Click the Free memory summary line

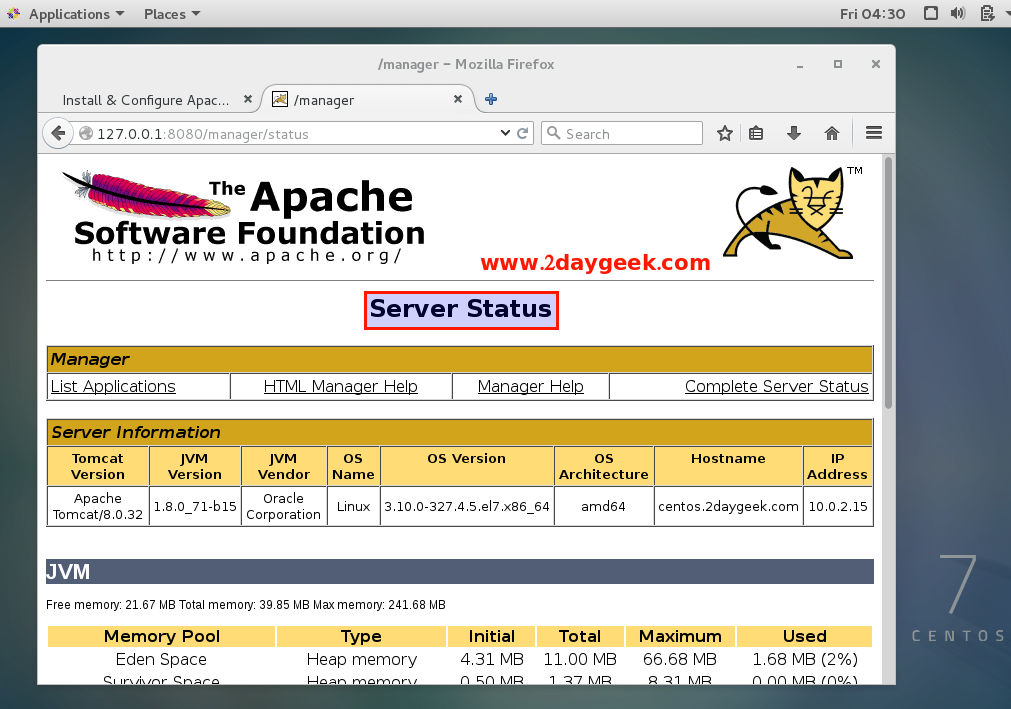(x=246, y=605)
